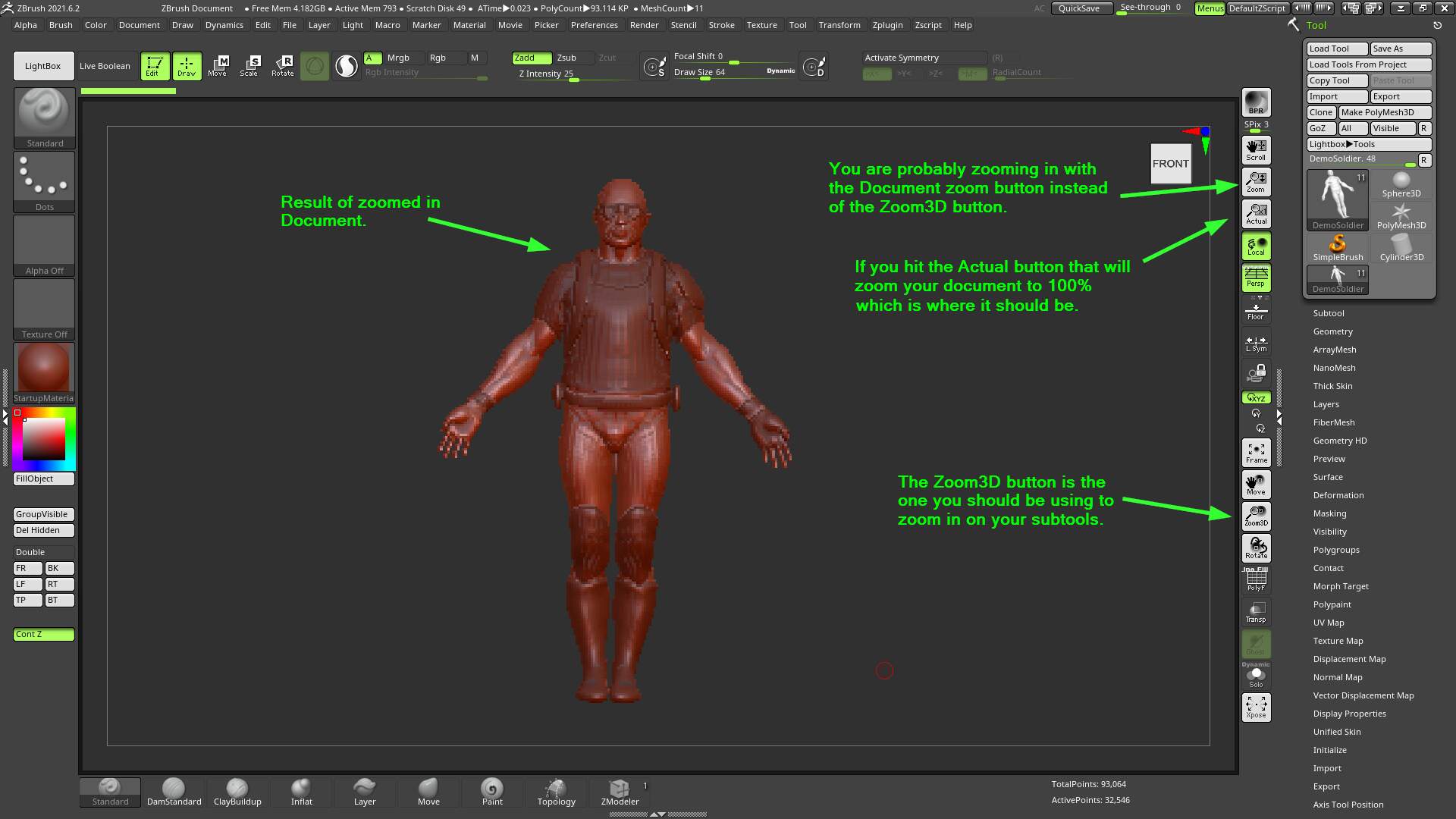Image resolution: width=1456 pixels, height=819 pixels.
Task: Open the Document menu
Action: pos(139,25)
